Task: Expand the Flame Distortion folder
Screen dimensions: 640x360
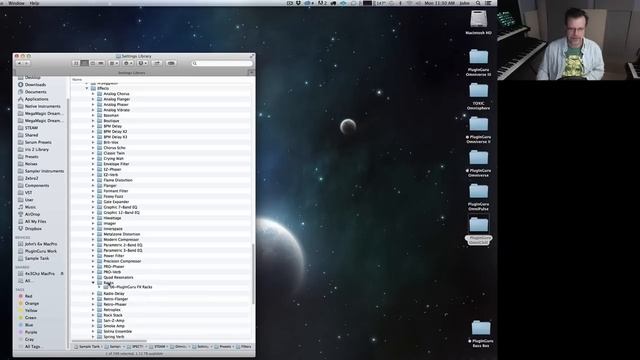Action: tap(93, 180)
